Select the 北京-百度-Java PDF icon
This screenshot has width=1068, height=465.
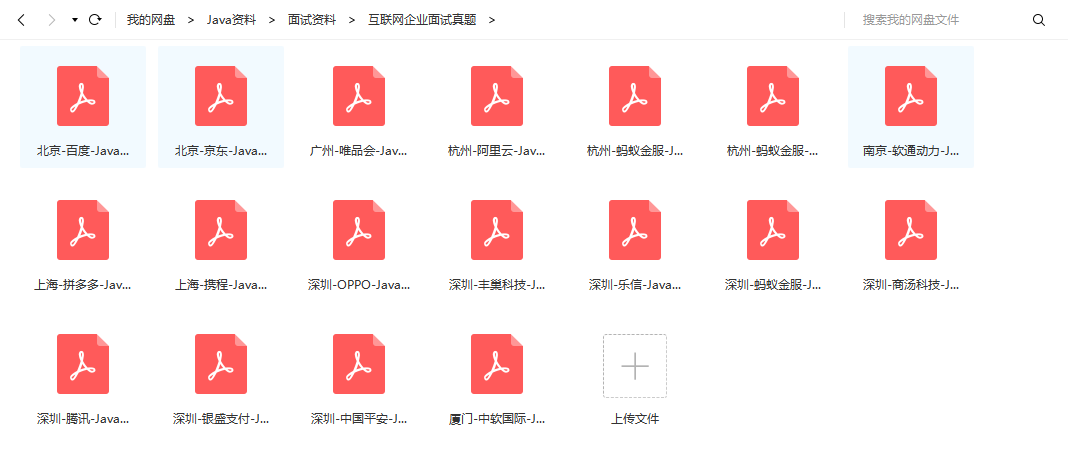tap(83, 96)
